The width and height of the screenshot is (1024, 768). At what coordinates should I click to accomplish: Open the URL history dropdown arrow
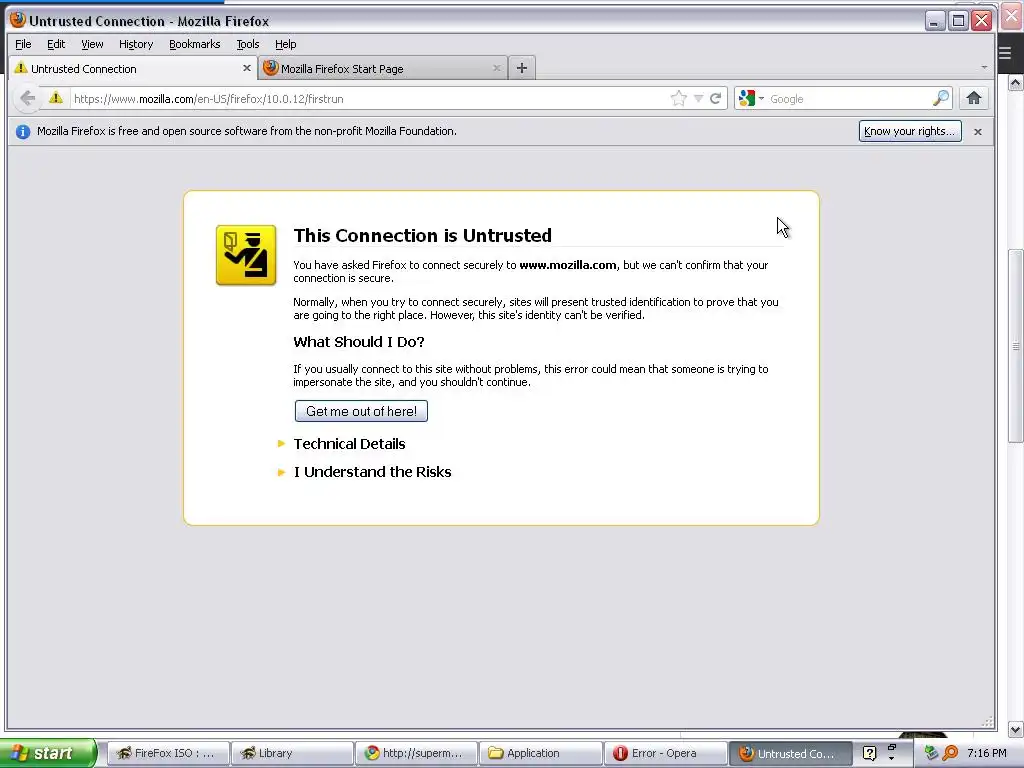click(698, 99)
